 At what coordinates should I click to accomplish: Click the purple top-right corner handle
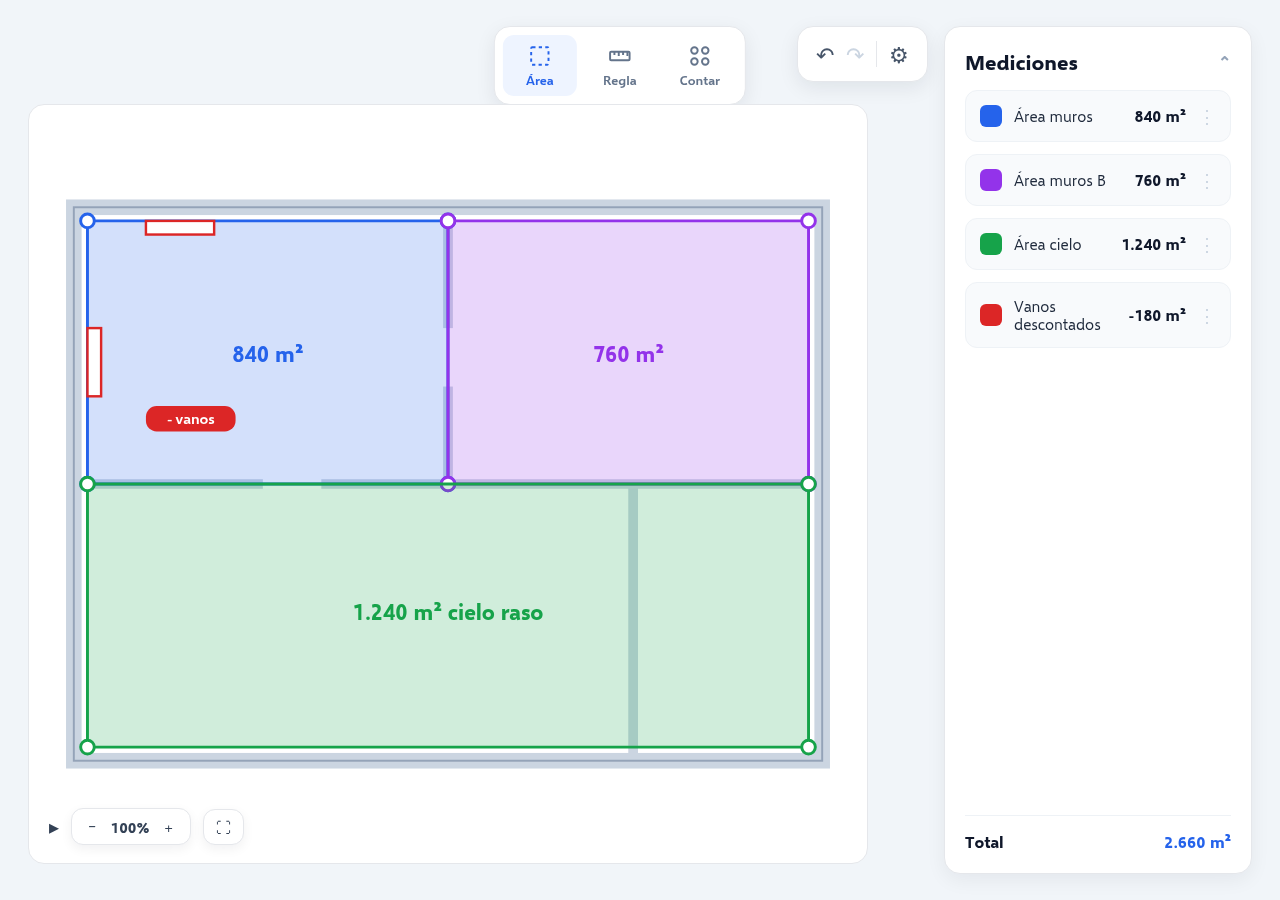click(808, 221)
